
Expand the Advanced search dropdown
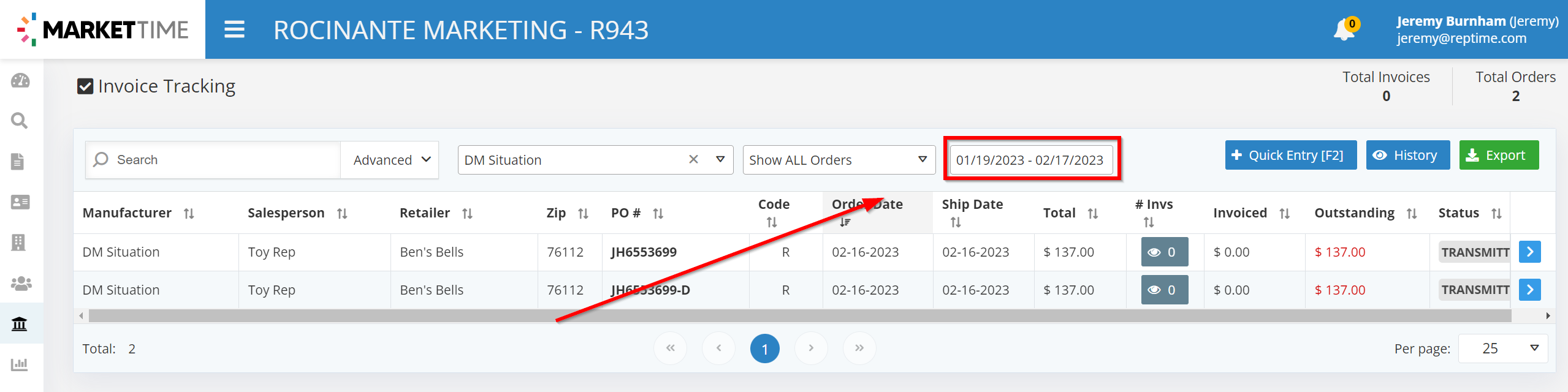[389, 160]
